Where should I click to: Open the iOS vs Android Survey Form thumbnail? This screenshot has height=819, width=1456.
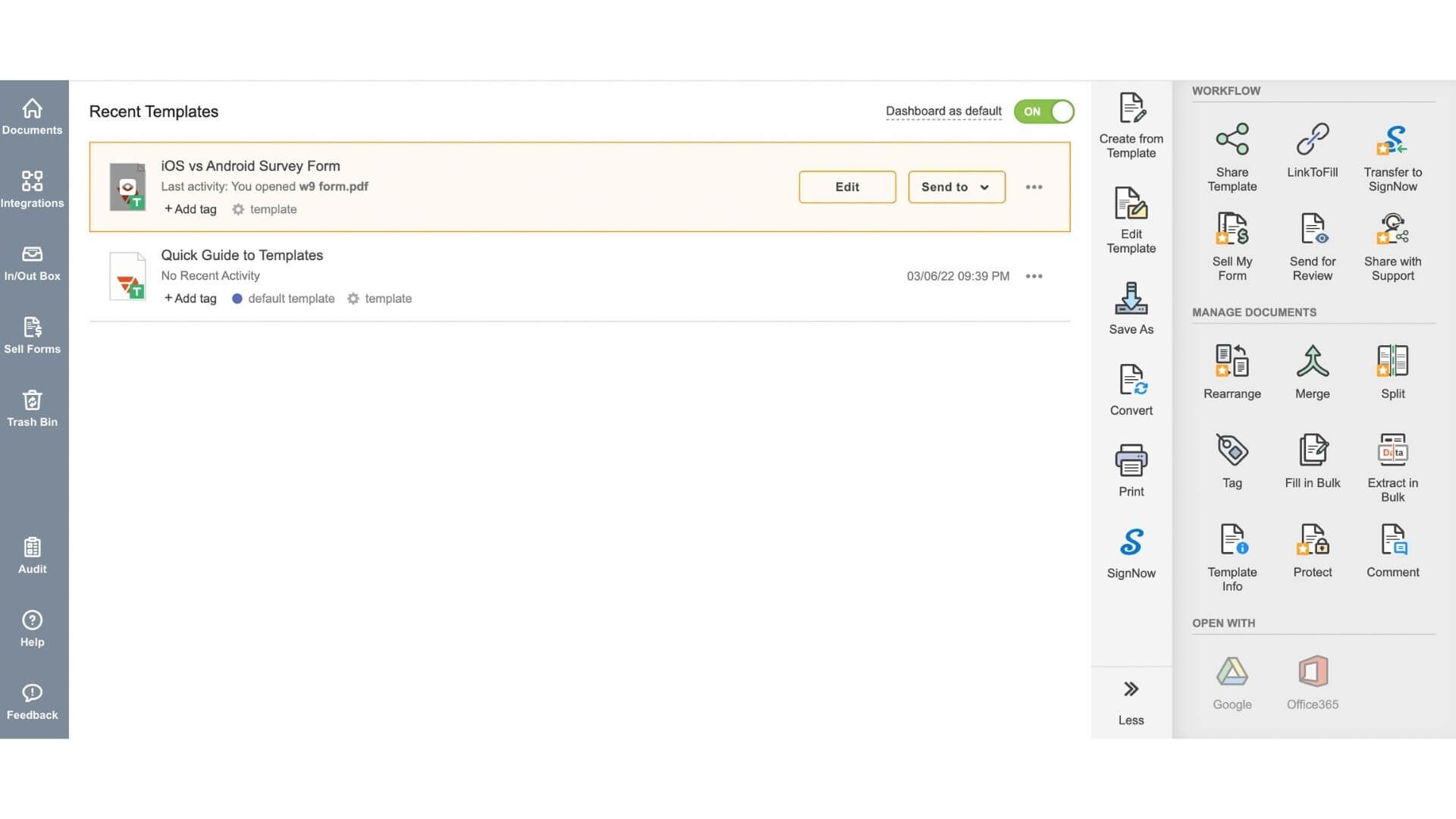tap(127, 187)
